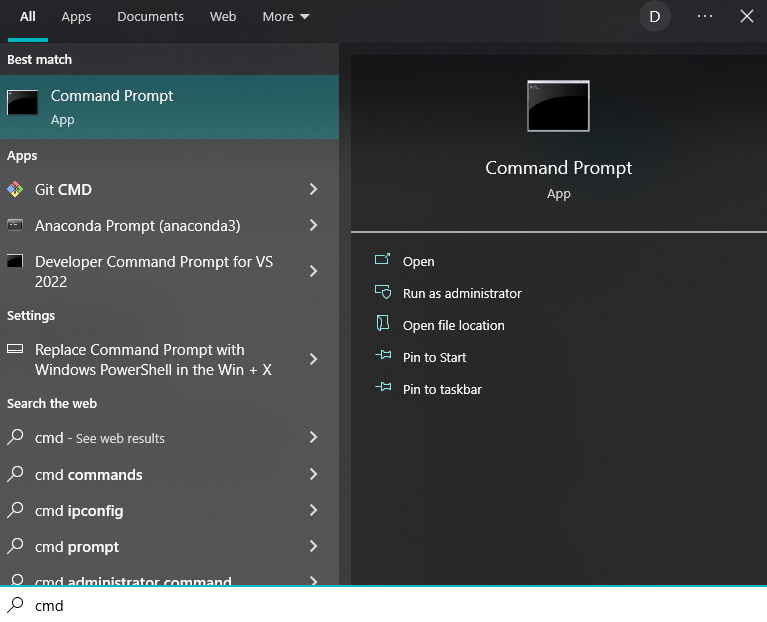Viewport: 767px width, 622px height.
Task: Open the More dropdown menu
Action: point(286,17)
